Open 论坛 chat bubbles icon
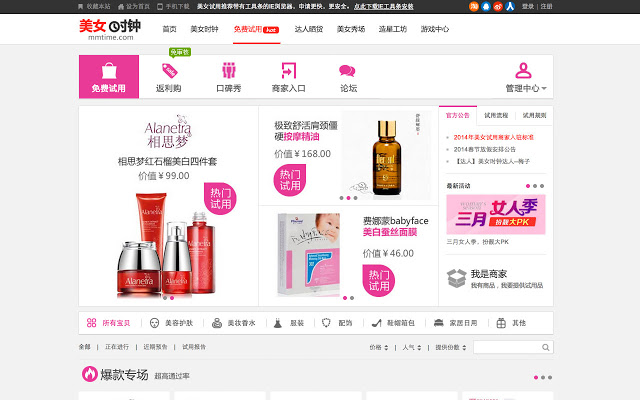 click(347, 71)
